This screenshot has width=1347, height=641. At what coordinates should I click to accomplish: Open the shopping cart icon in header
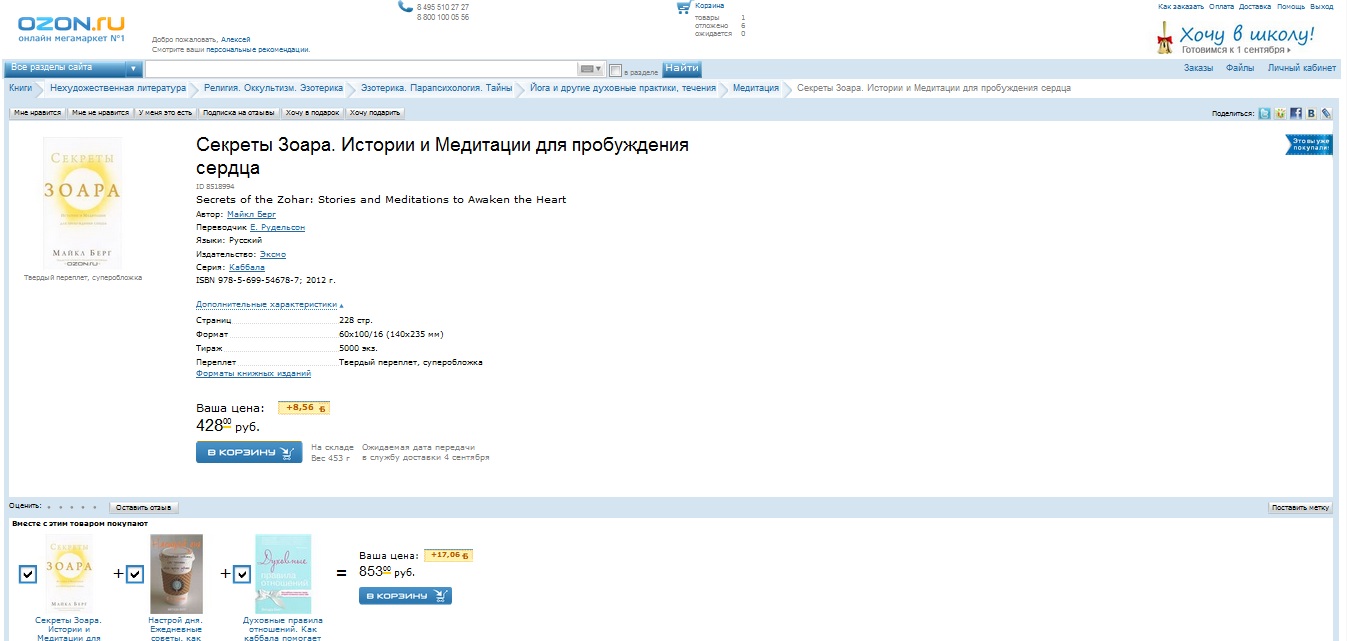(x=684, y=8)
